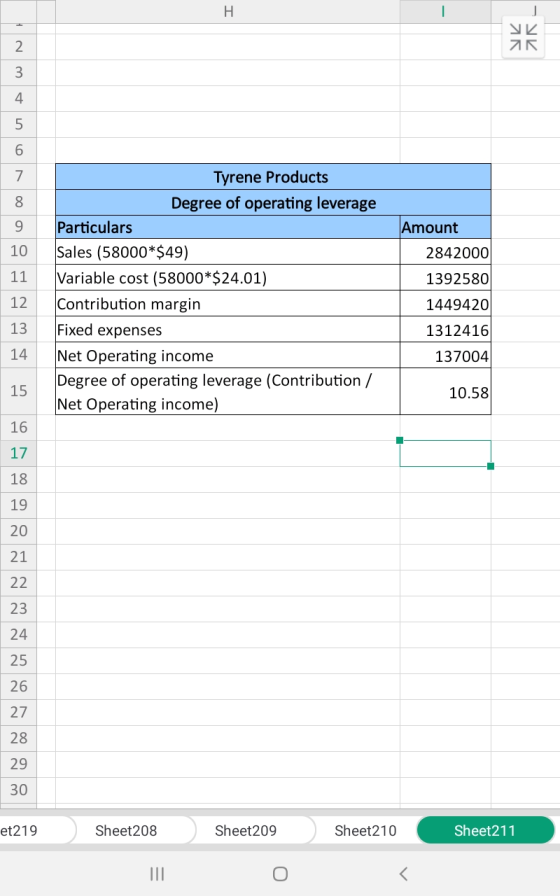Tap the exit full-screen collapse icon
Screen dimensions: 560x896
523,37
